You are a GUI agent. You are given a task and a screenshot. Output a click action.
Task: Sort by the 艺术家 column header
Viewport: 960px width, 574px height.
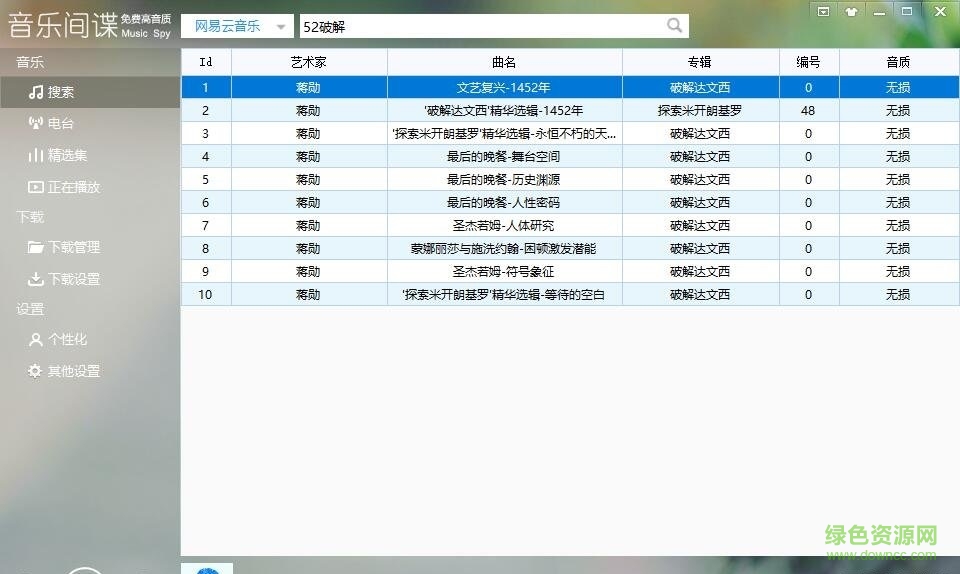pos(309,62)
